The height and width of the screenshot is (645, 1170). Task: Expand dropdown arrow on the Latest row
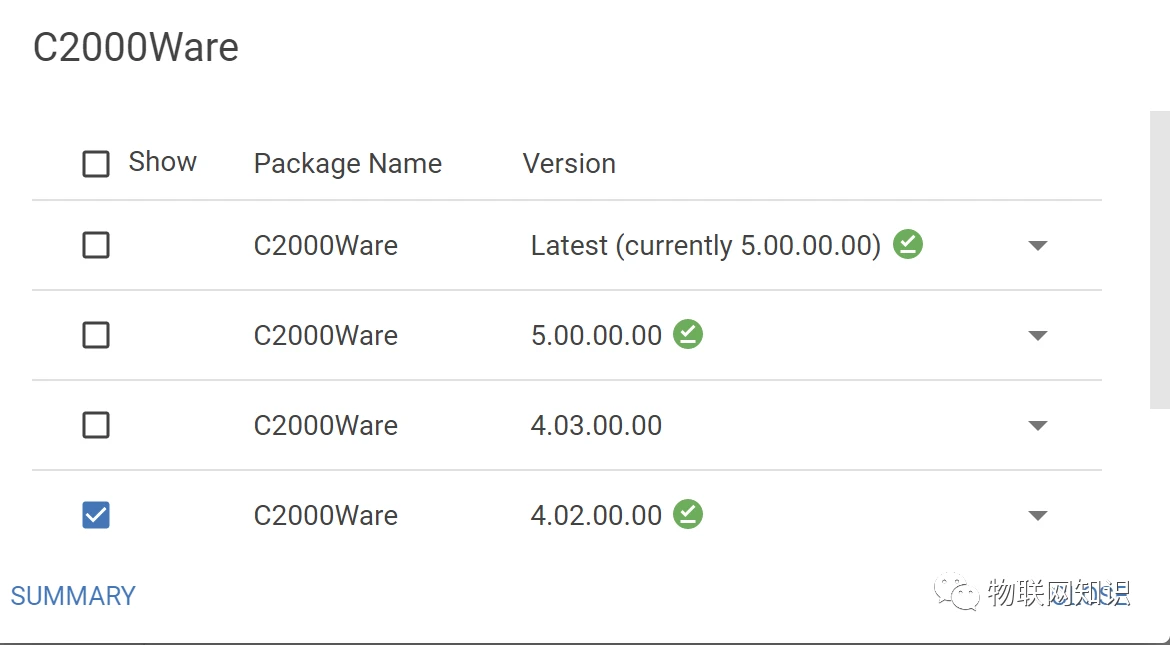point(1038,246)
